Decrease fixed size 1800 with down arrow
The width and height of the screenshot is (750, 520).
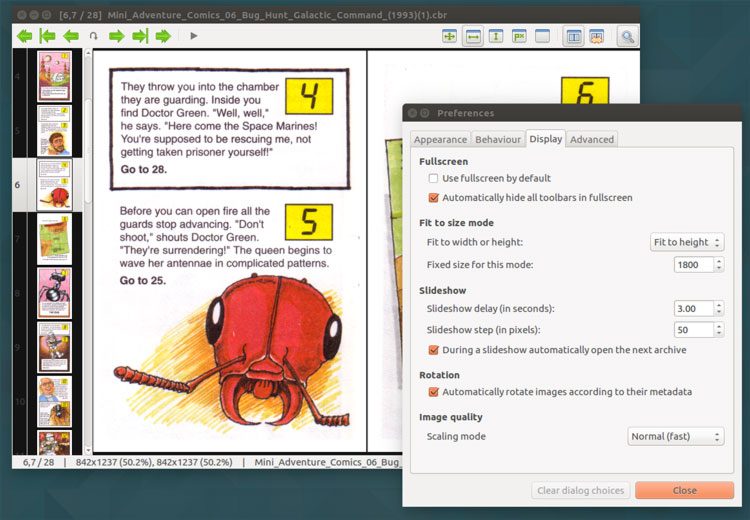click(718, 268)
